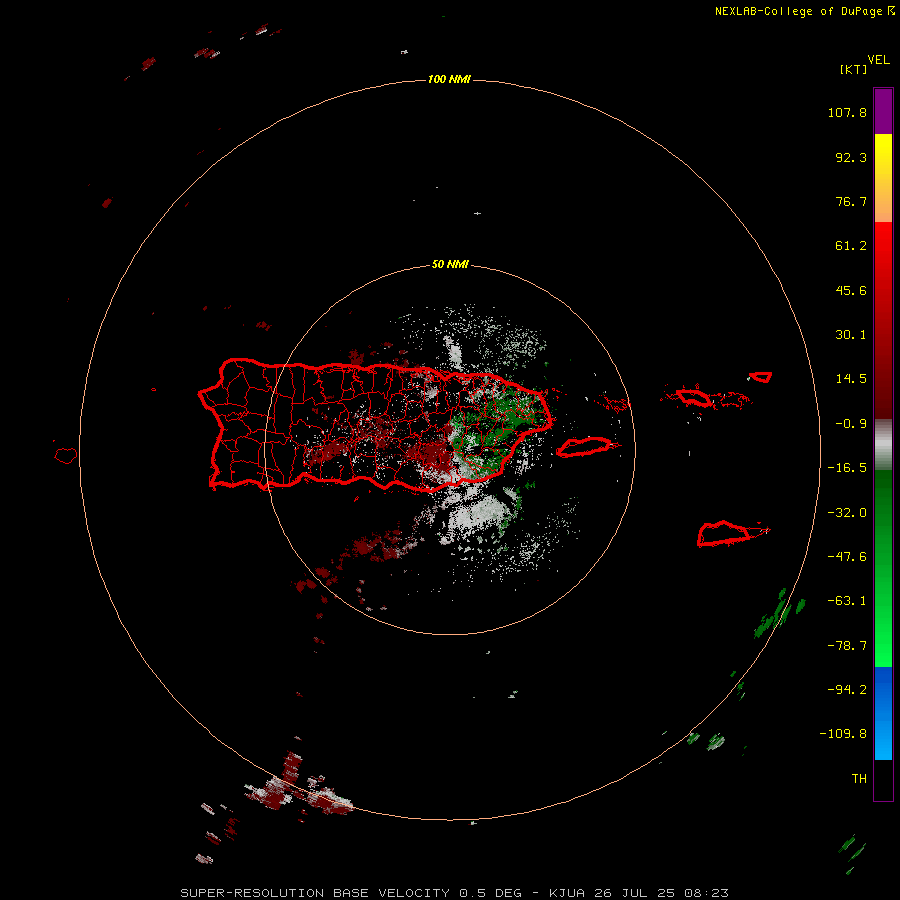Select the -0.9 scale value

point(851,424)
